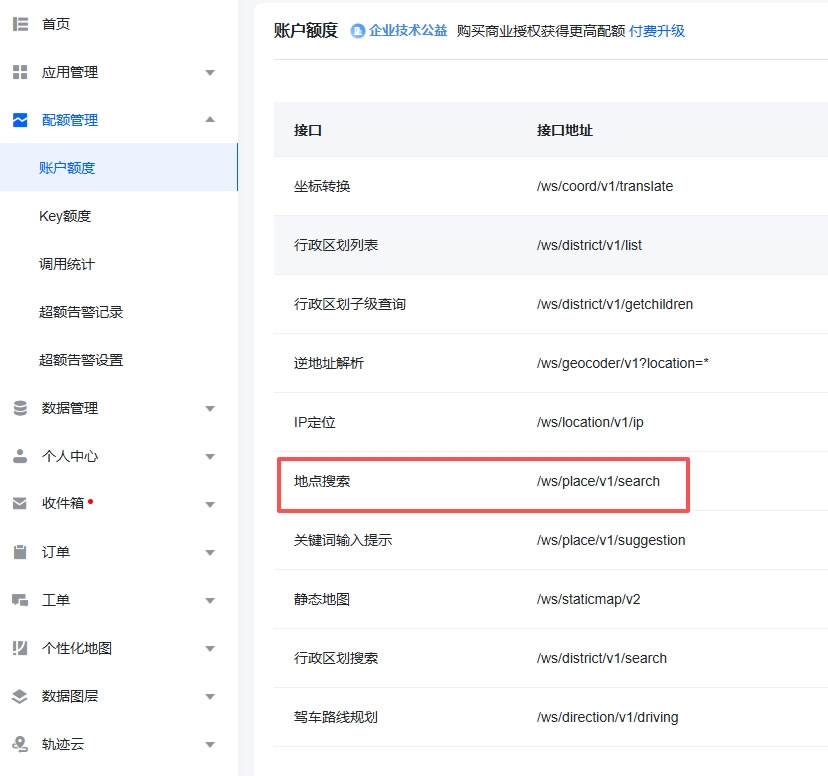Expand the 个人中心 dropdown arrow
This screenshot has height=781, width=828.
[210, 457]
